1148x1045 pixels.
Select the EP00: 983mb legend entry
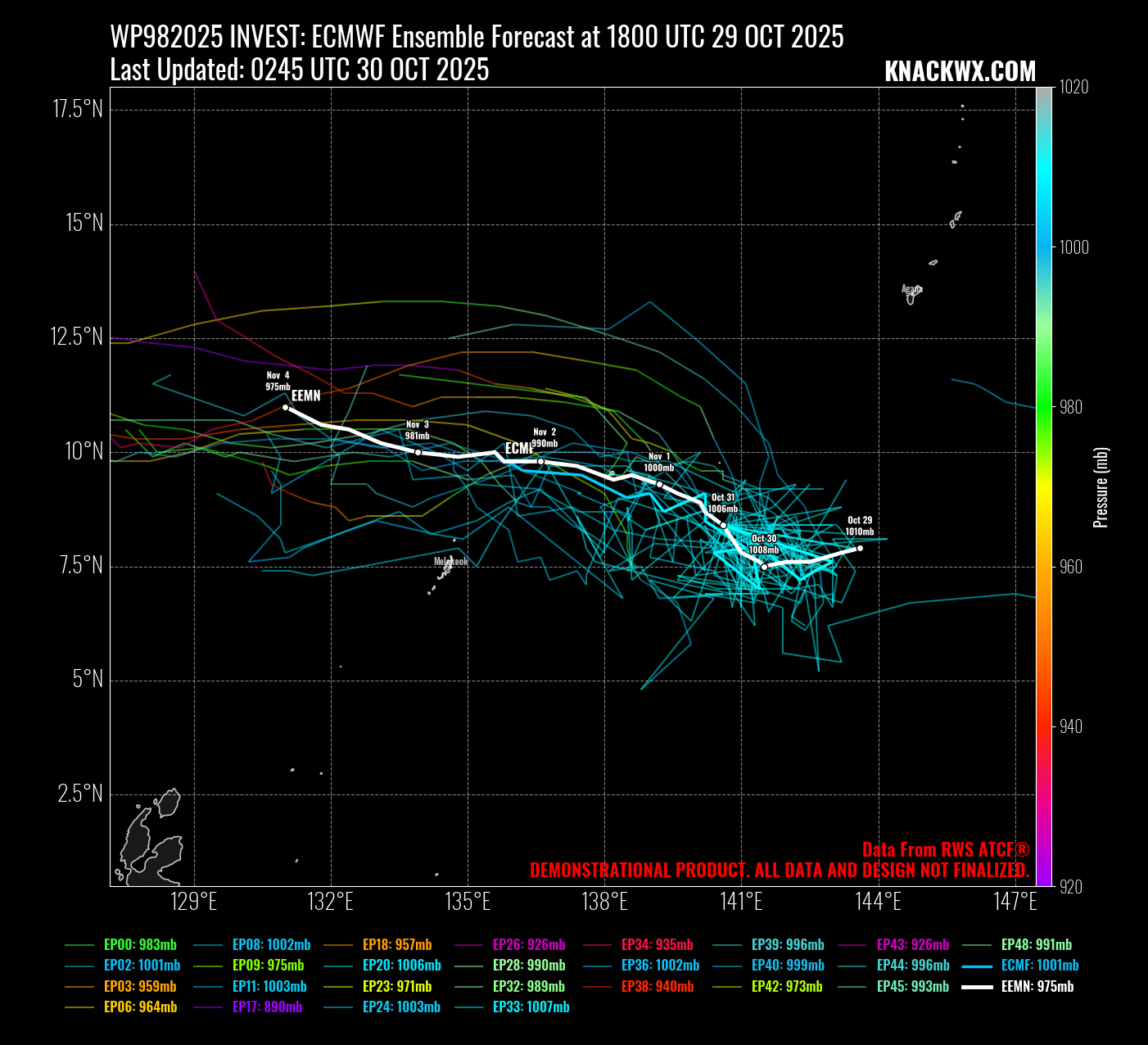click(139, 945)
